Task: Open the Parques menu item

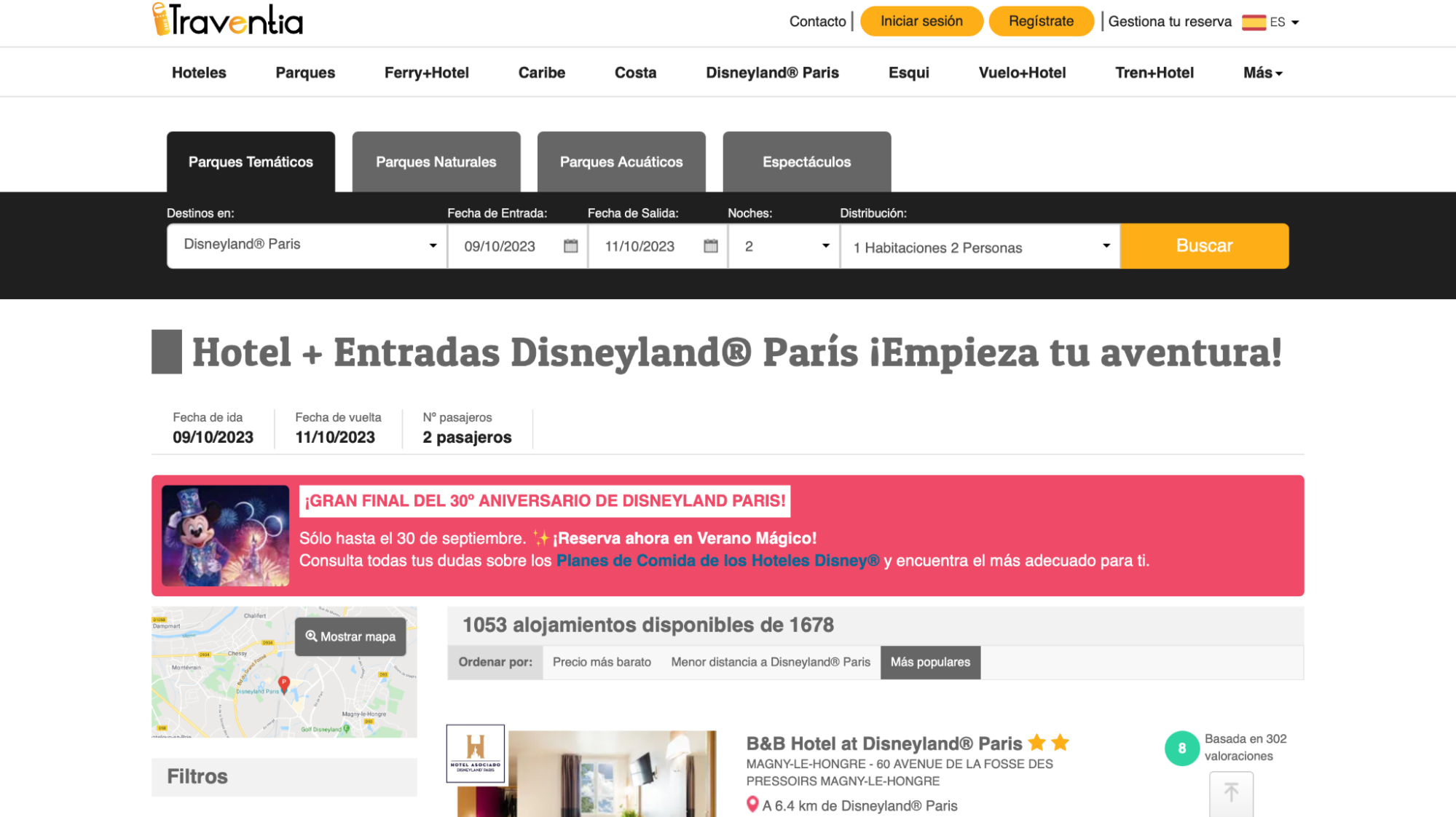Action: tap(305, 73)
